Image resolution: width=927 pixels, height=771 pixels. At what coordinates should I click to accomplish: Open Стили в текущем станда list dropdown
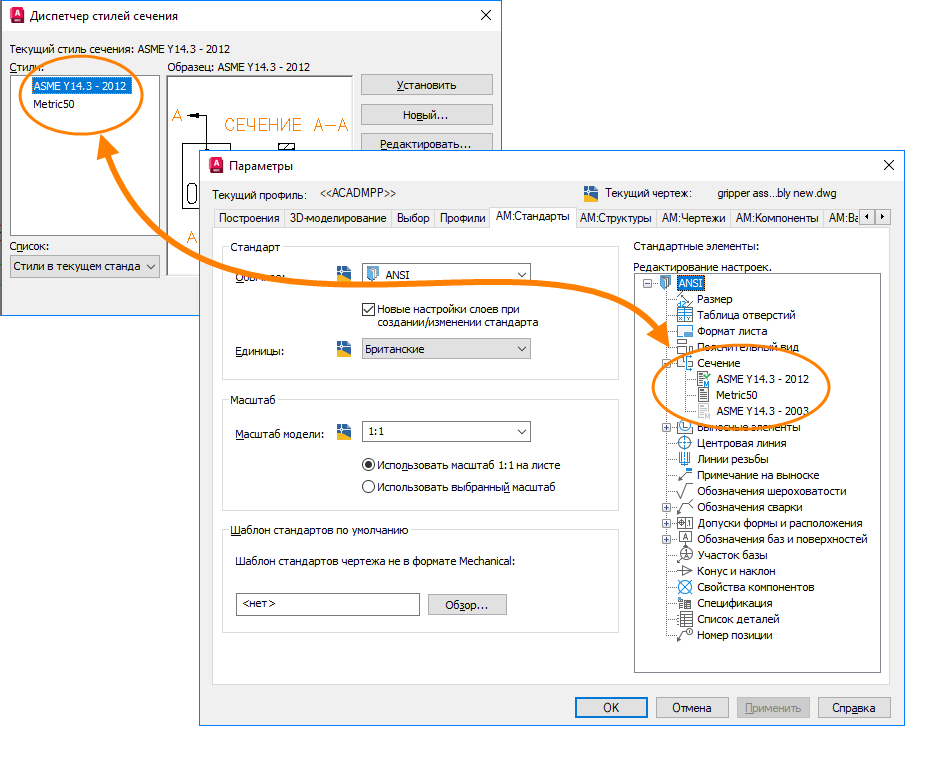(x=85, y=266)
